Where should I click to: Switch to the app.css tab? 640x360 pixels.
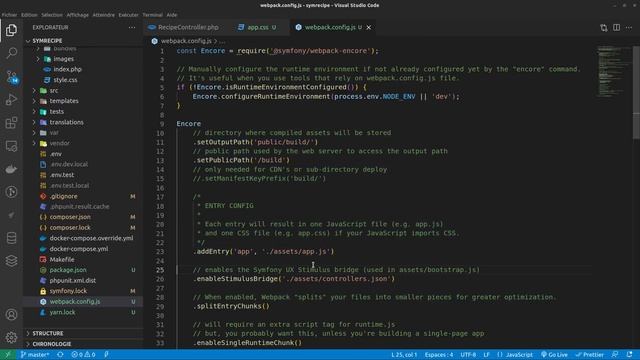pyautogui.click(x=258, y=27)
